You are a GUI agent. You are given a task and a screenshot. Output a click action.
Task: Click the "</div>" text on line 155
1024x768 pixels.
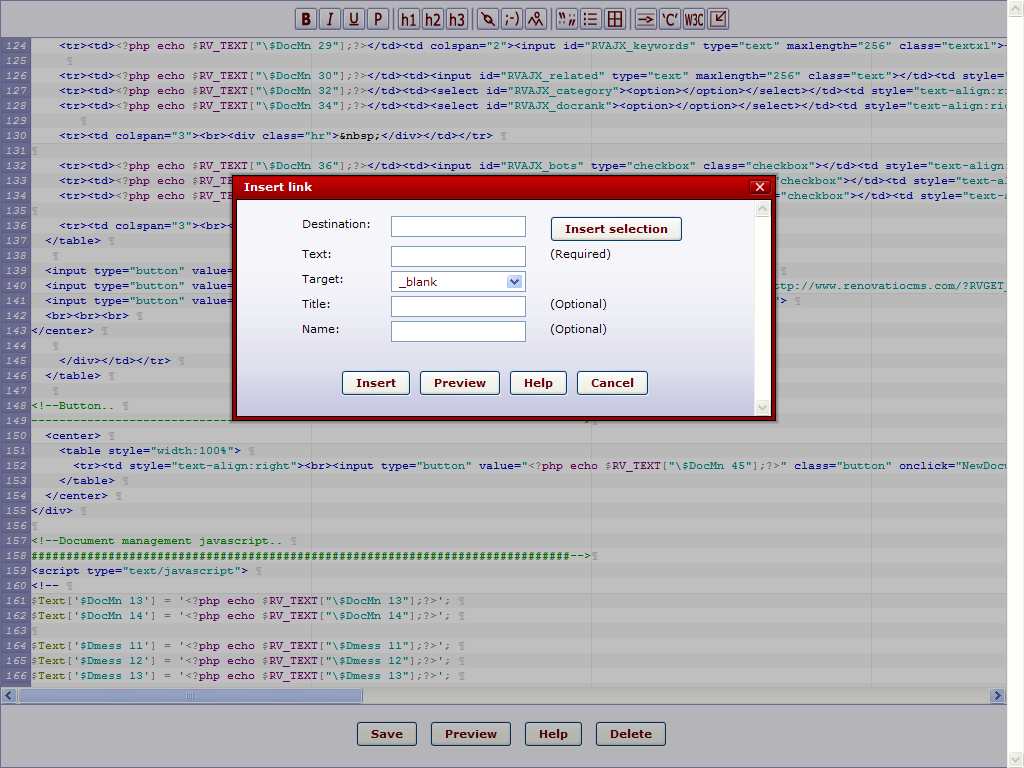pyautogui.click(x=52, y=511)
